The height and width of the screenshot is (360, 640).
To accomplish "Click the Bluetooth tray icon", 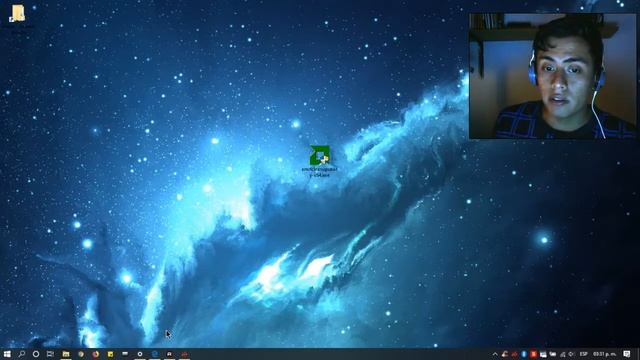I will (x=524, y=354).
